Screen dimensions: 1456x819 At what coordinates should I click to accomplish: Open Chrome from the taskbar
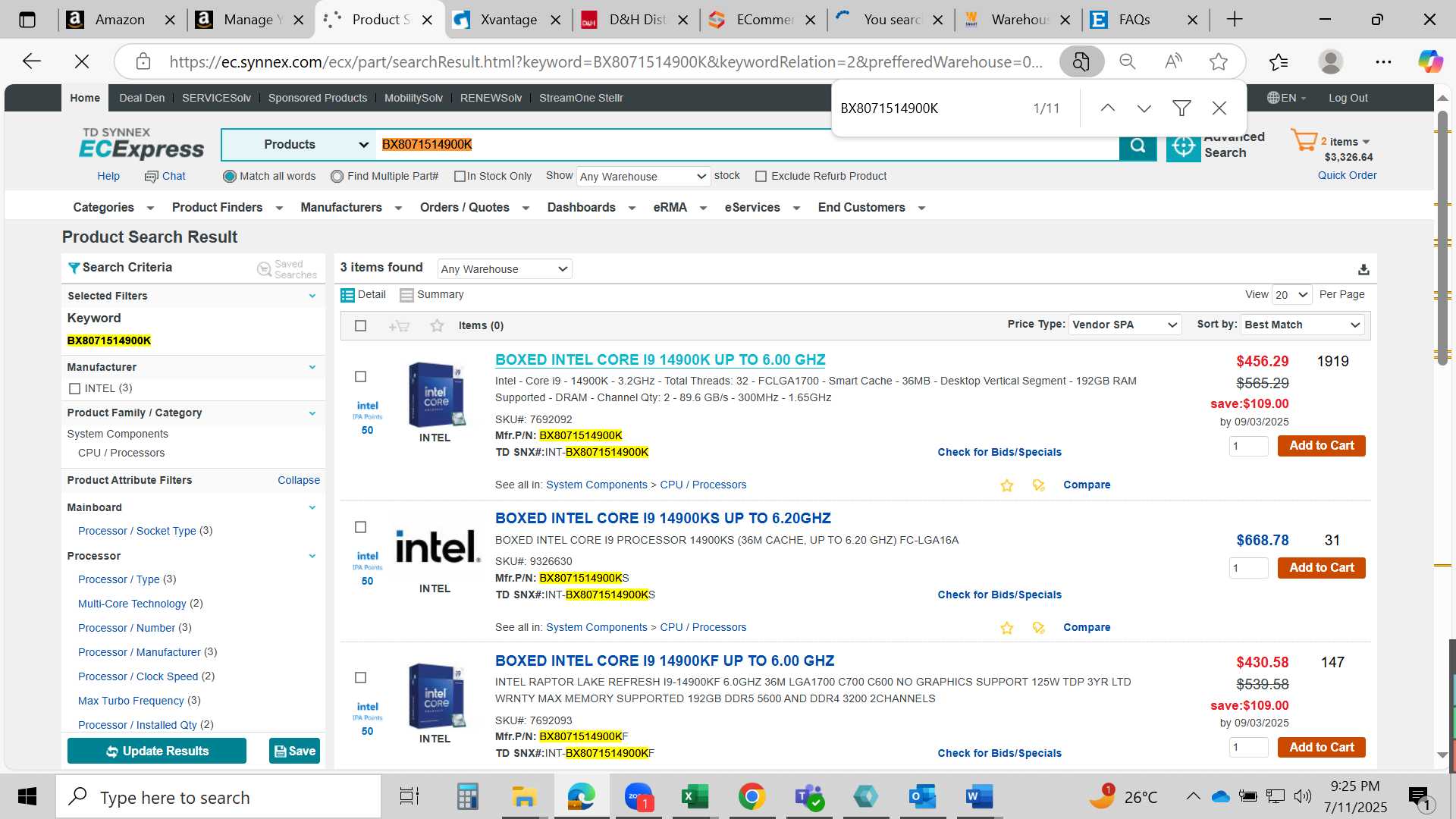click(x=752, y=797)
